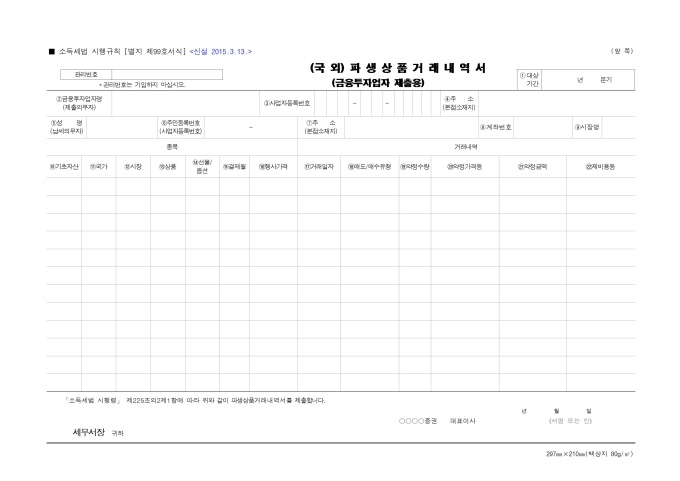Click the '년 월 일' date line
This screenshot has width=680, height=481.
tap(556, 411)
